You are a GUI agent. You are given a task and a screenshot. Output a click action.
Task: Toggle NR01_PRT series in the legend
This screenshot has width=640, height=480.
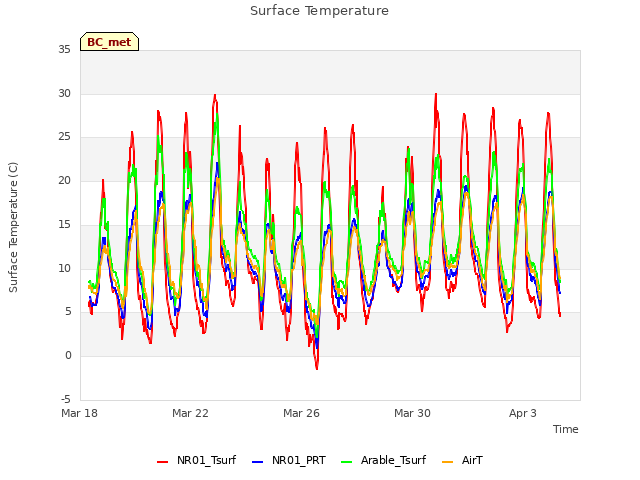point(289,460)
